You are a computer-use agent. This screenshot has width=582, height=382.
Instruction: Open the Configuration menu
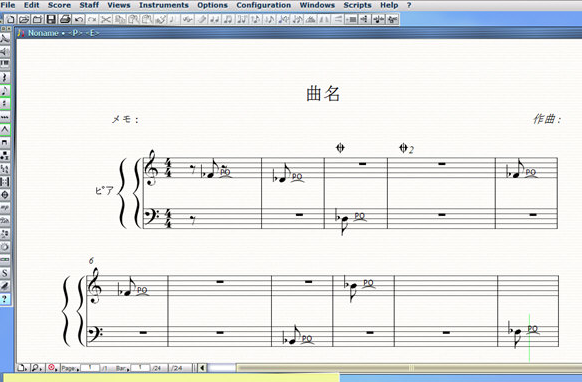264,5
